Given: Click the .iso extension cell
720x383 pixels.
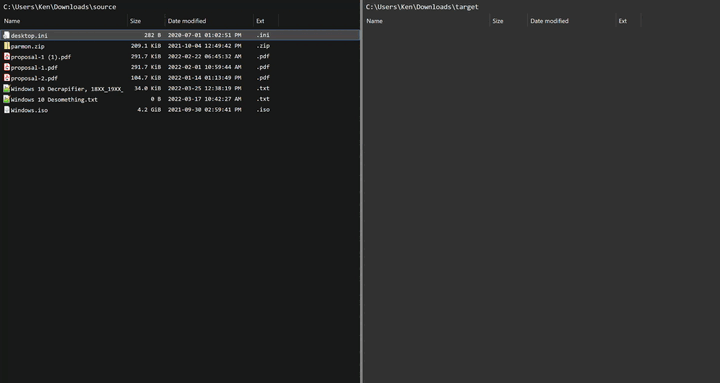Looking at the screenshot, I should [263, 110].
